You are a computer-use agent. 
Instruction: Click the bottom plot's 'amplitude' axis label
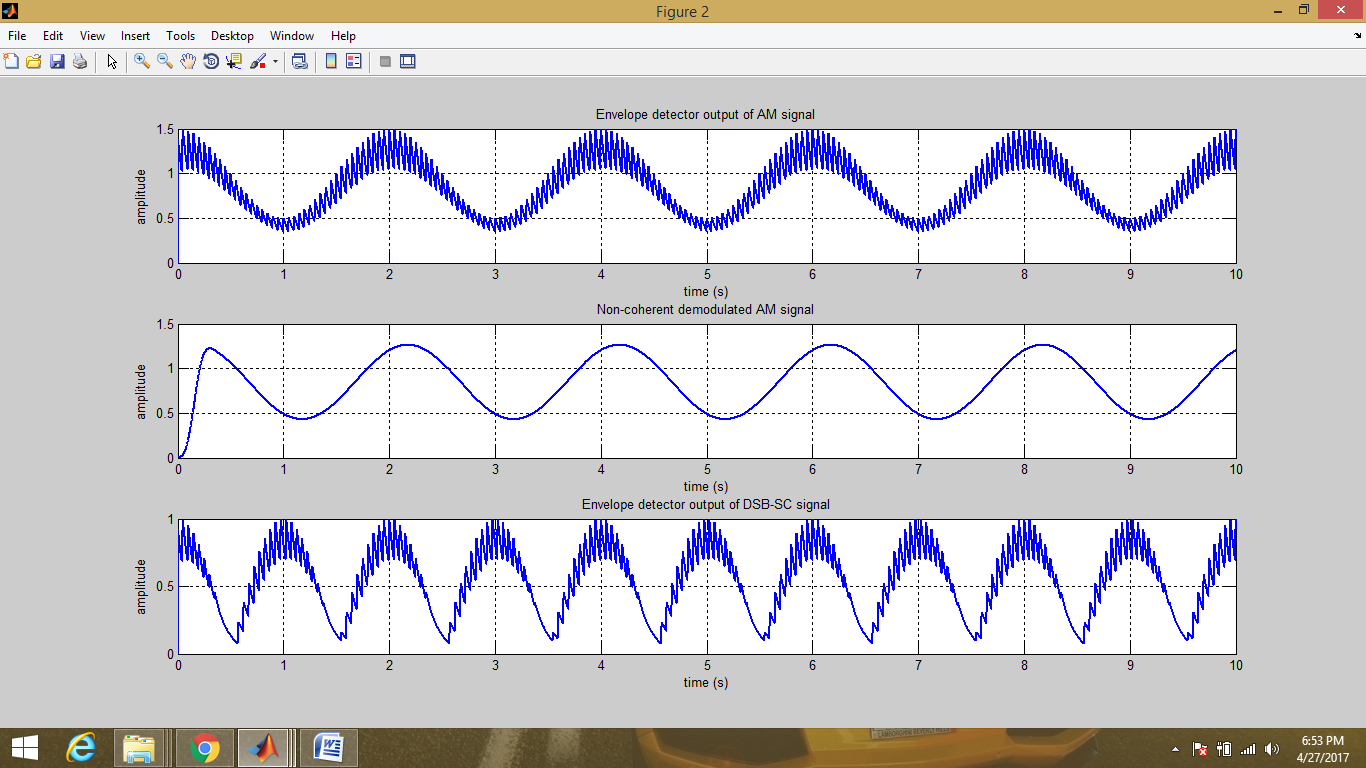[141, 587]
